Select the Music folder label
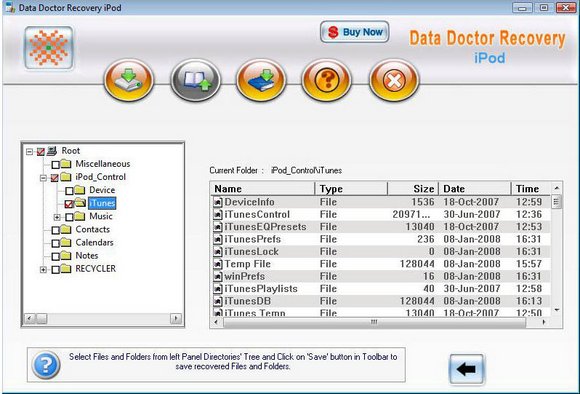580x394 pixels. point(101,216)
